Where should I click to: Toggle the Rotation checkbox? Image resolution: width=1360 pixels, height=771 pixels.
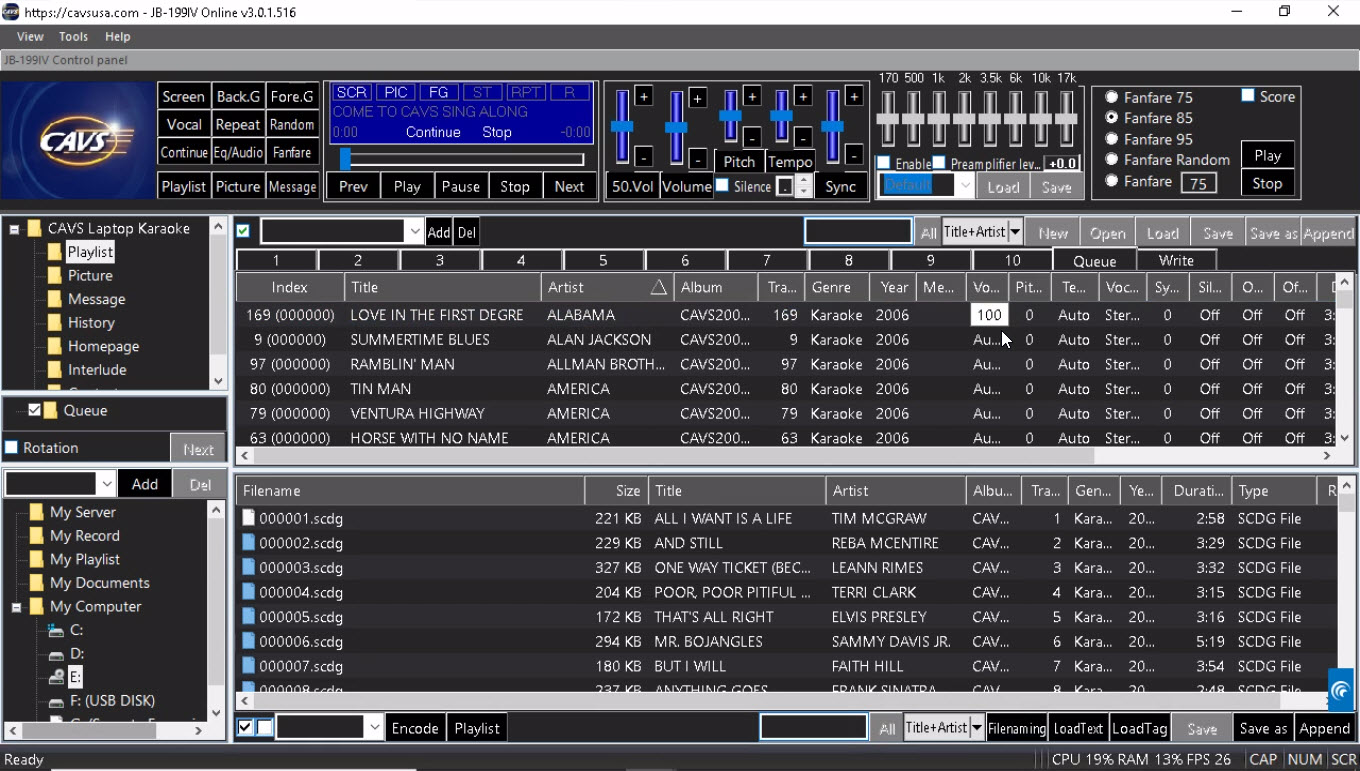coord(12,447)
